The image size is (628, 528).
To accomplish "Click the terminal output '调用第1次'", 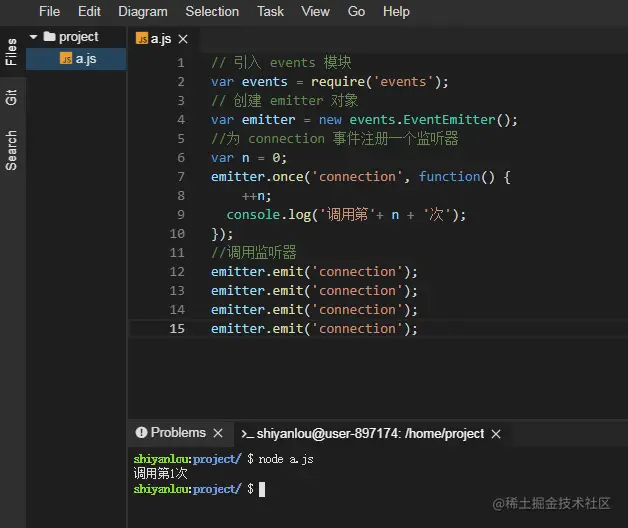I will point(160,474).
